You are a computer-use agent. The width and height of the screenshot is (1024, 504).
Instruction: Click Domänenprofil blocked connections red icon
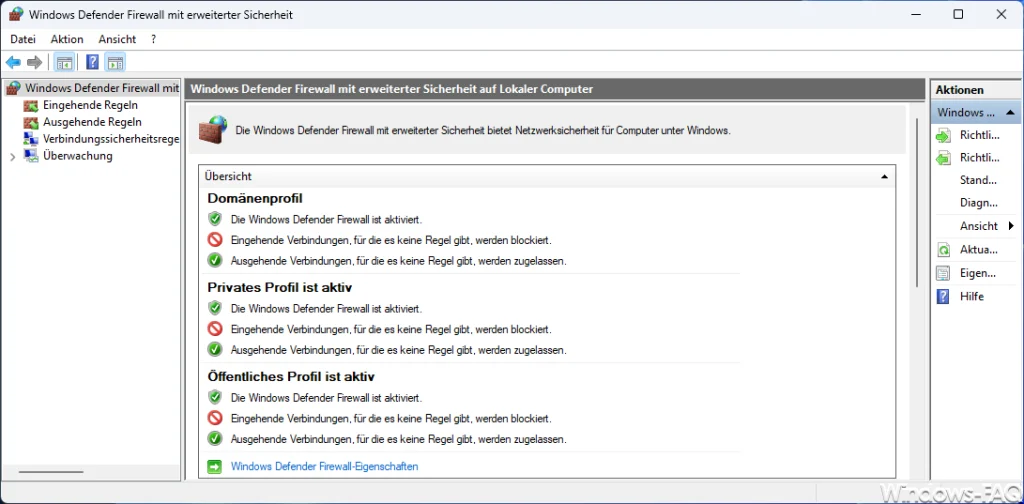pyautogui.click(x=215, y=240)
